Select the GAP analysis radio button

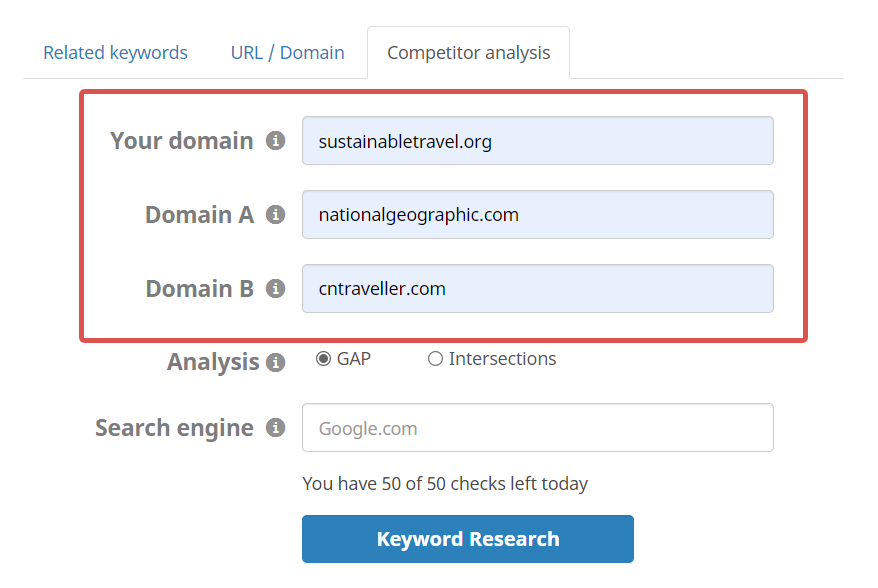[x=323, y=358]
